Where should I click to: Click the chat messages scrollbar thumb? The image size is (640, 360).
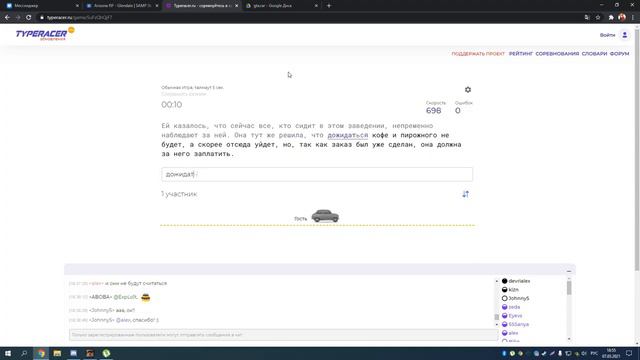coord(497,317)
